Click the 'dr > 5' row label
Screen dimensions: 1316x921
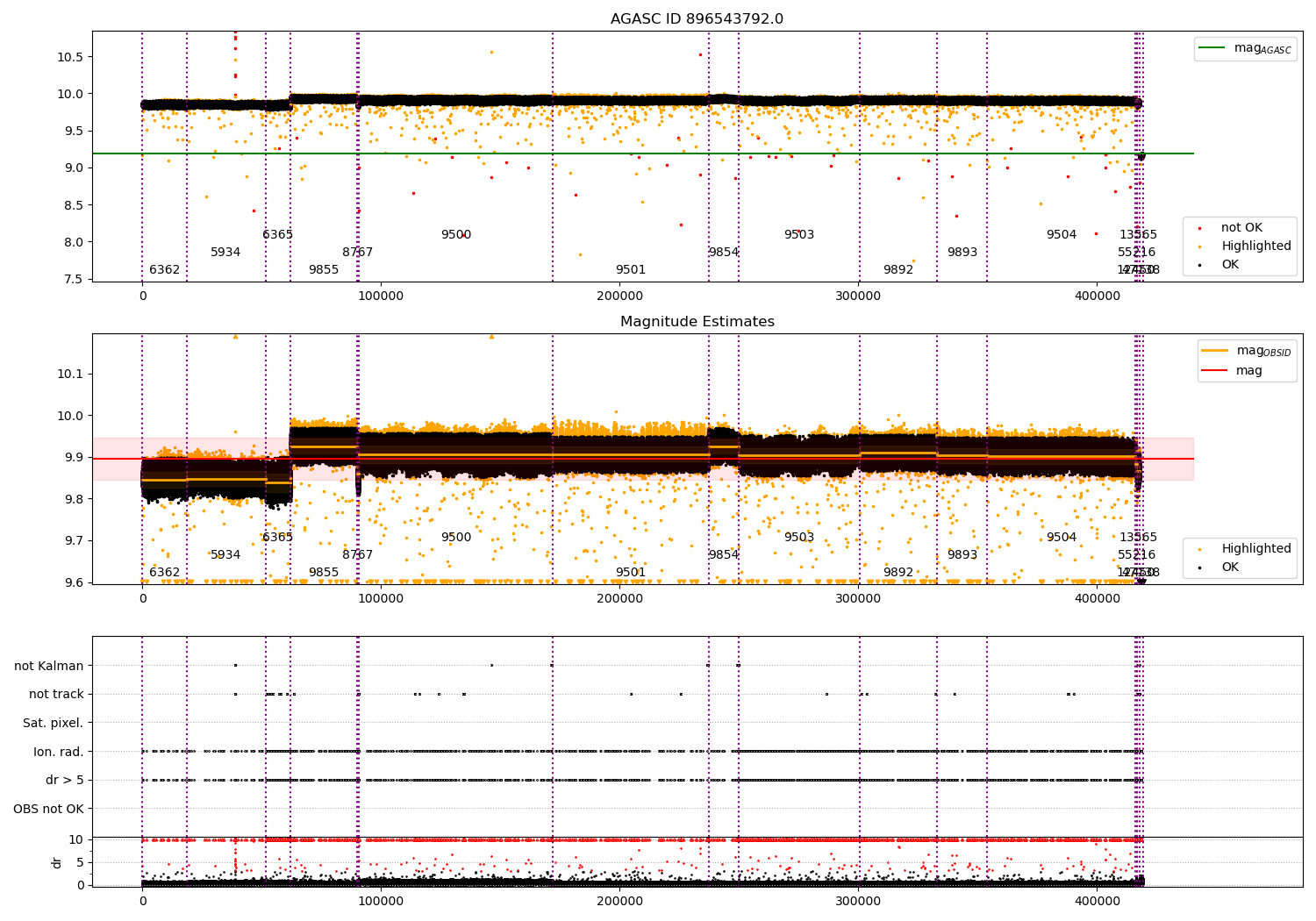click(65, 780)
